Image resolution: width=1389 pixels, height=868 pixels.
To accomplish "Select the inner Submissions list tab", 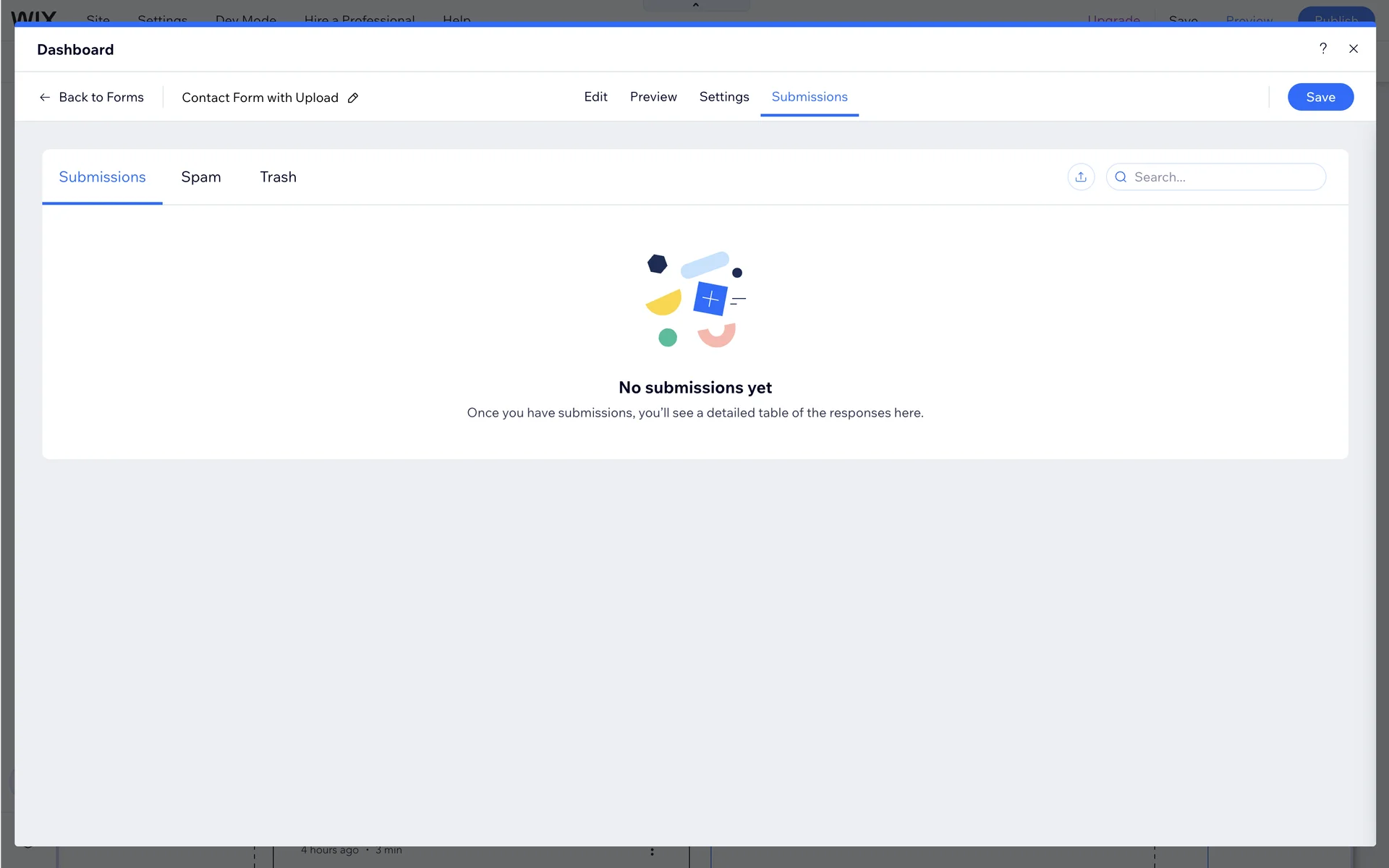I will [102, 177].
